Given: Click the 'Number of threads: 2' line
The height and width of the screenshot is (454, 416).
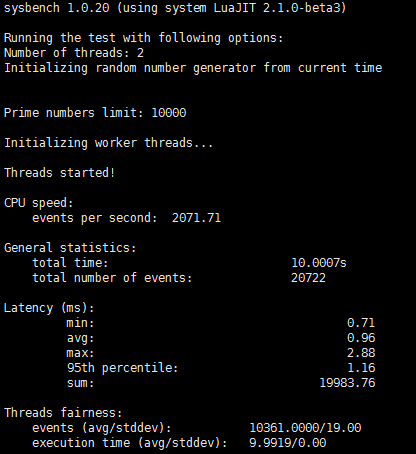Looking at the screenshot, I should point(74,53).
